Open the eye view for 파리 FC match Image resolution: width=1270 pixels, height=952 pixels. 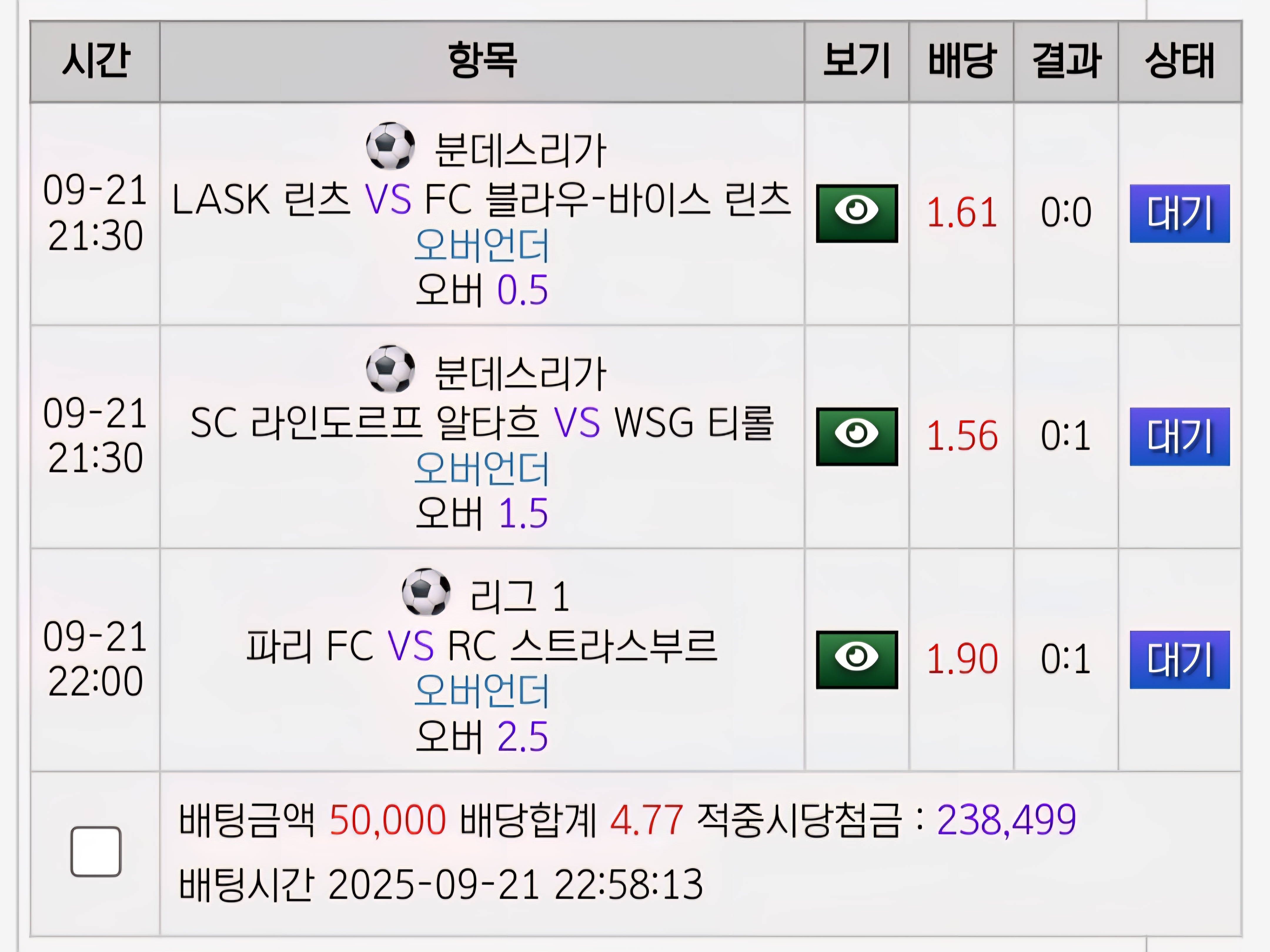click(857, 659)
